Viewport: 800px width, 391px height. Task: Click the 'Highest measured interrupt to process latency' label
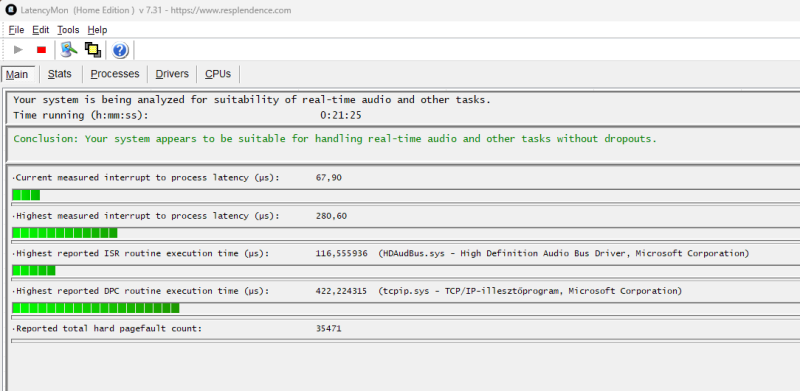pos(147,216)
